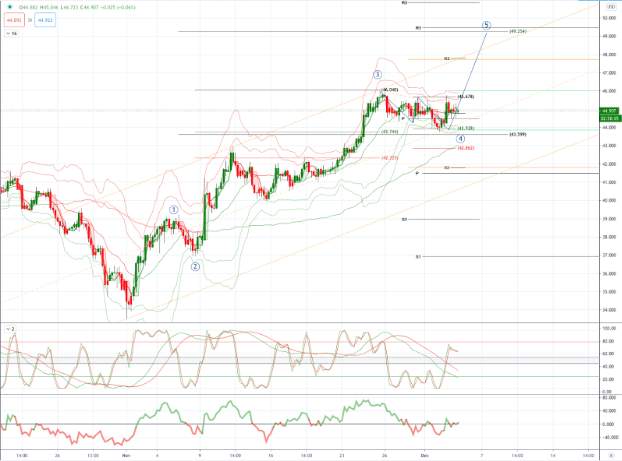622x461 pixels.
Task: Click the 50.000 price axis label
Action: tap(609, 18)
